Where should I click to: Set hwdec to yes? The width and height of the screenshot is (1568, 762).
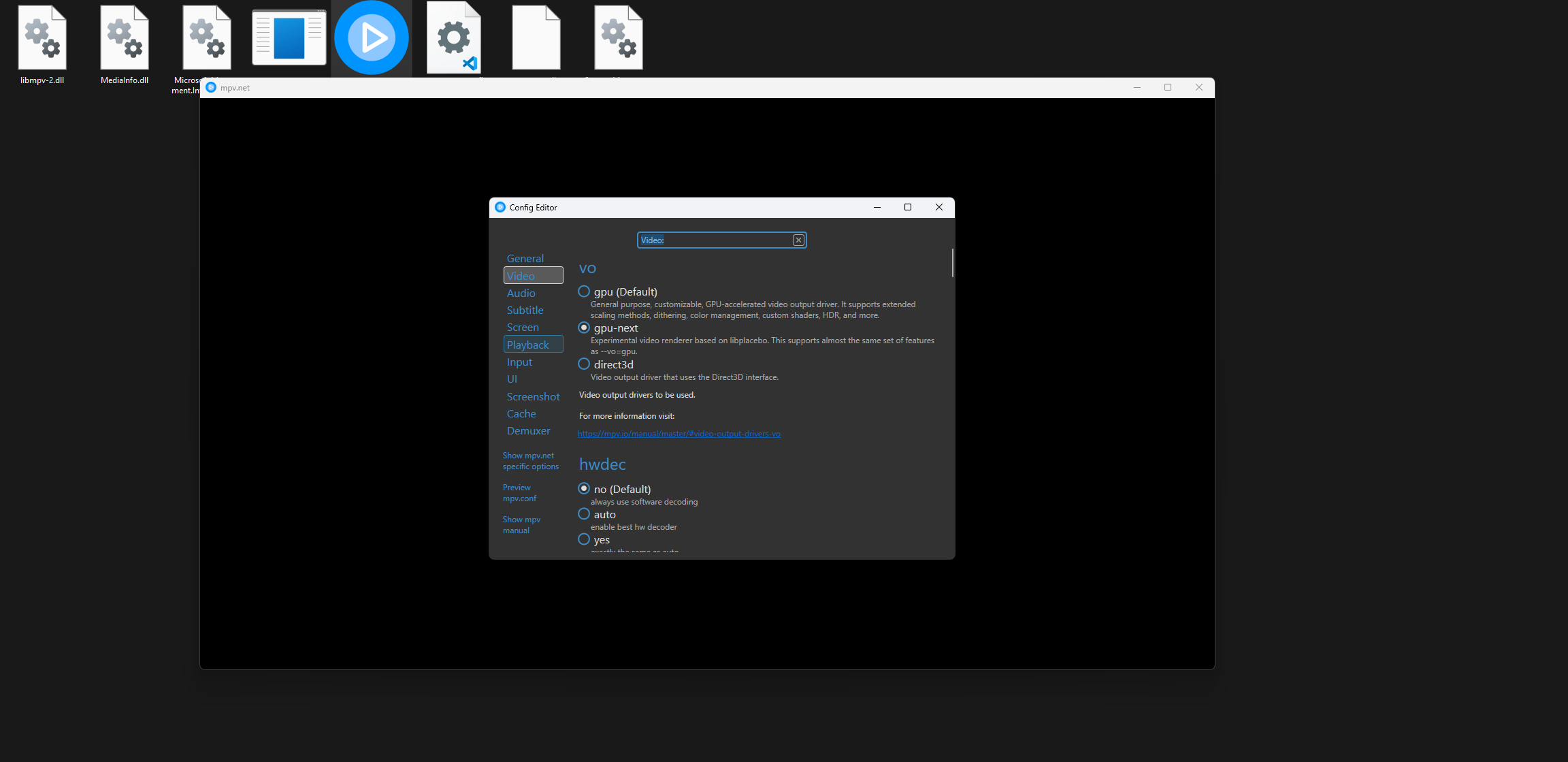click(584, 539)
